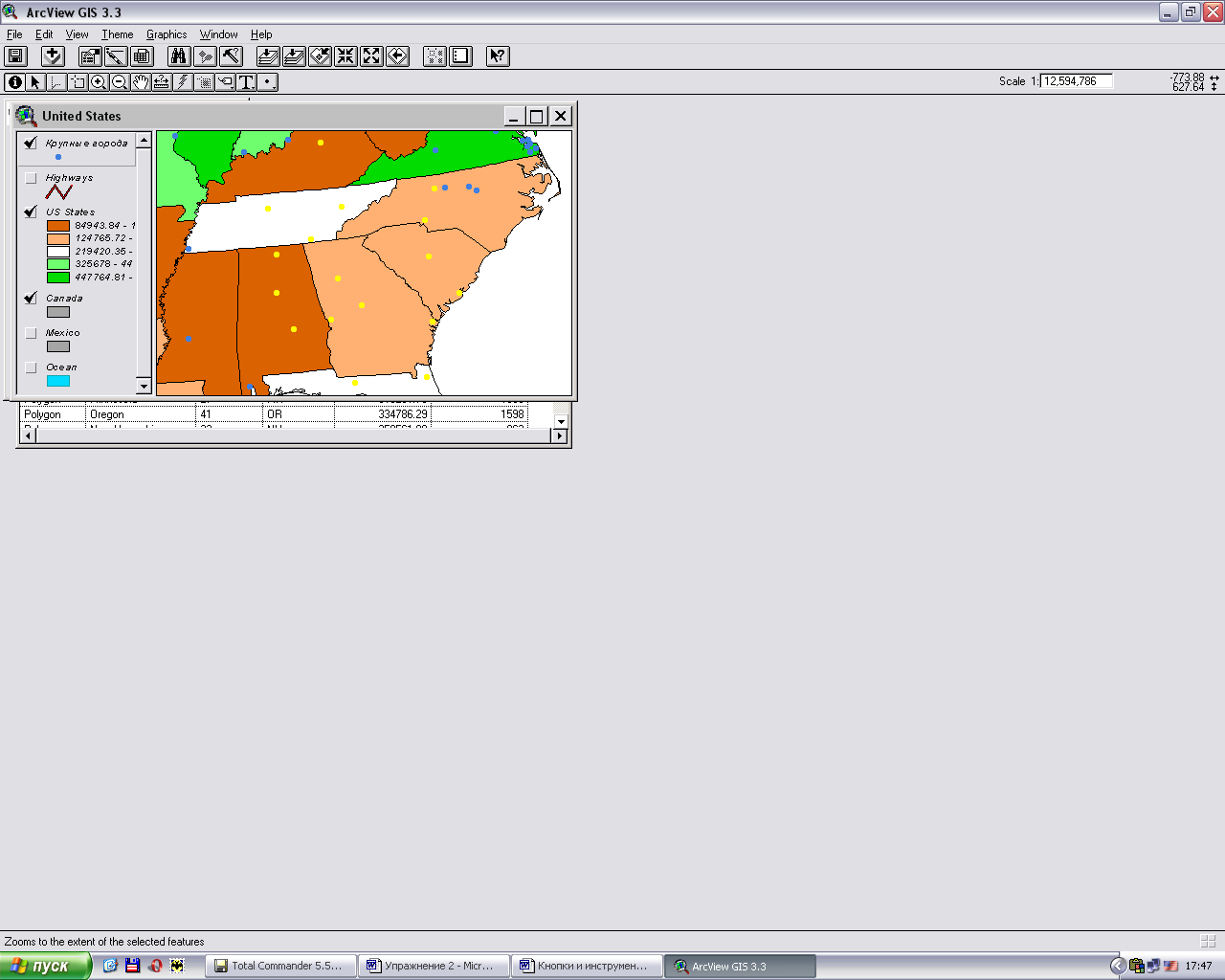Uncheck the US States theme
This screenshot has height=980, width=1225.
pyautogui.click(x=31, y=212)
